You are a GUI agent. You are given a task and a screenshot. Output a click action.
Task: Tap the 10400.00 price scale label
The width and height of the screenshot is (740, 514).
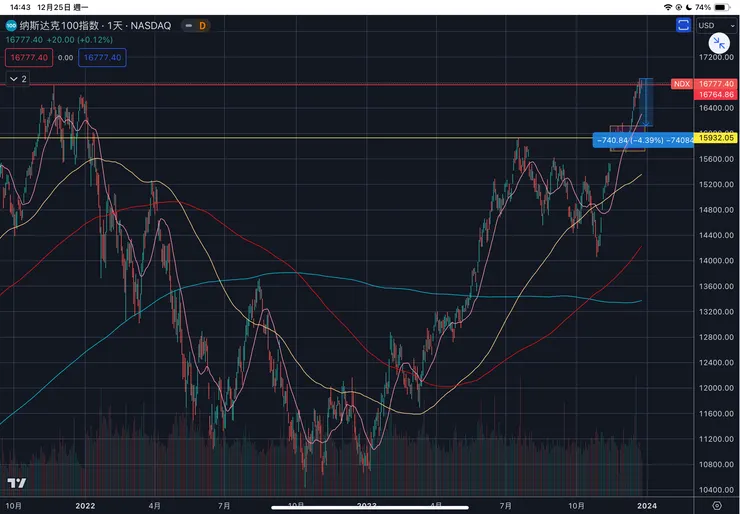716,490
